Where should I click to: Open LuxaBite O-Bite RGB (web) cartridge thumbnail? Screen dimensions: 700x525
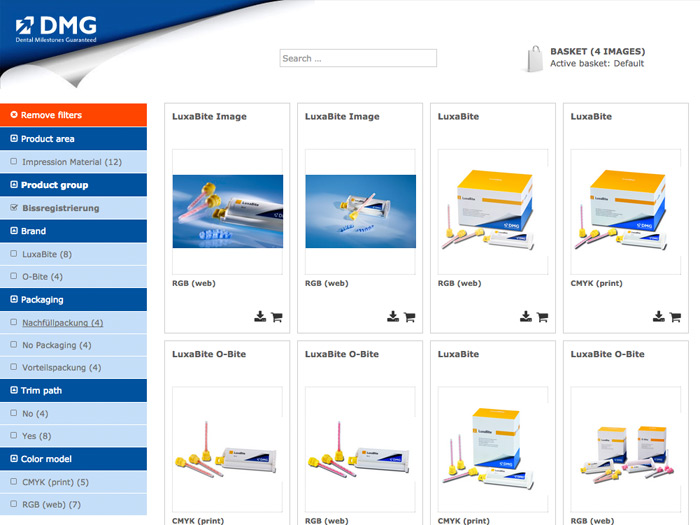point(361,449)
